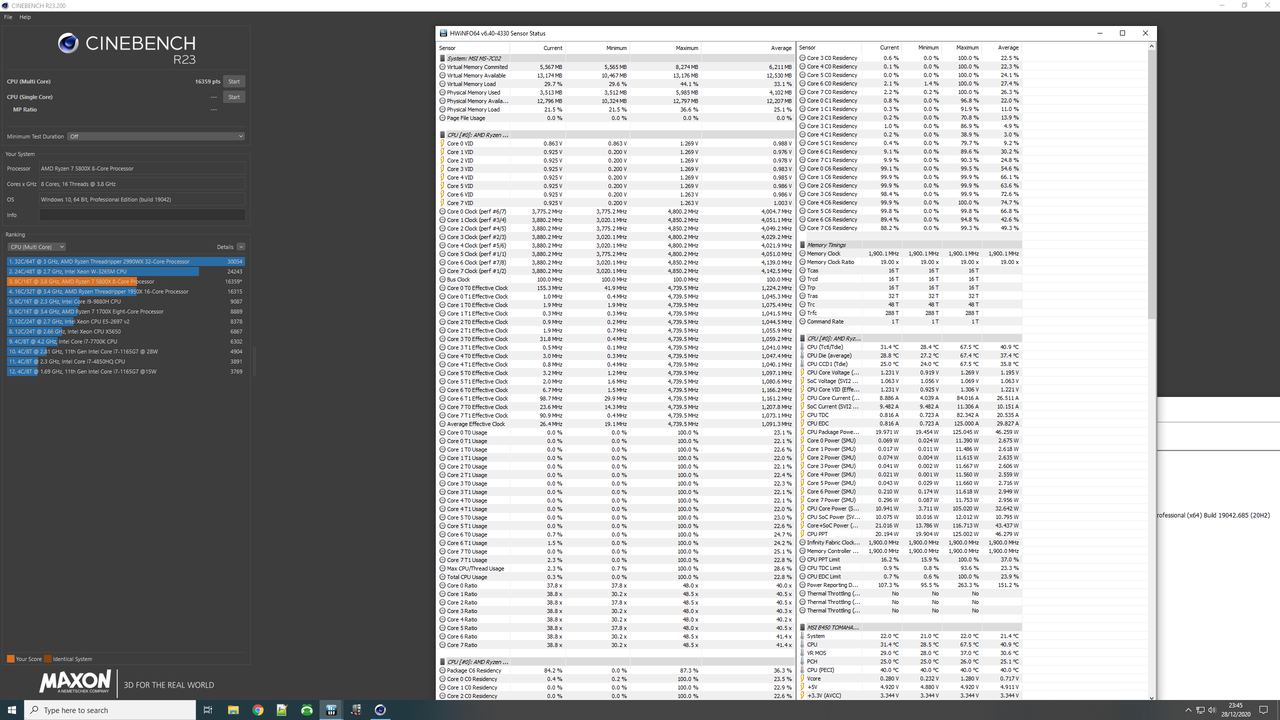Select the Core i7-4850HQ ranking row

click(x=125, y=361)
